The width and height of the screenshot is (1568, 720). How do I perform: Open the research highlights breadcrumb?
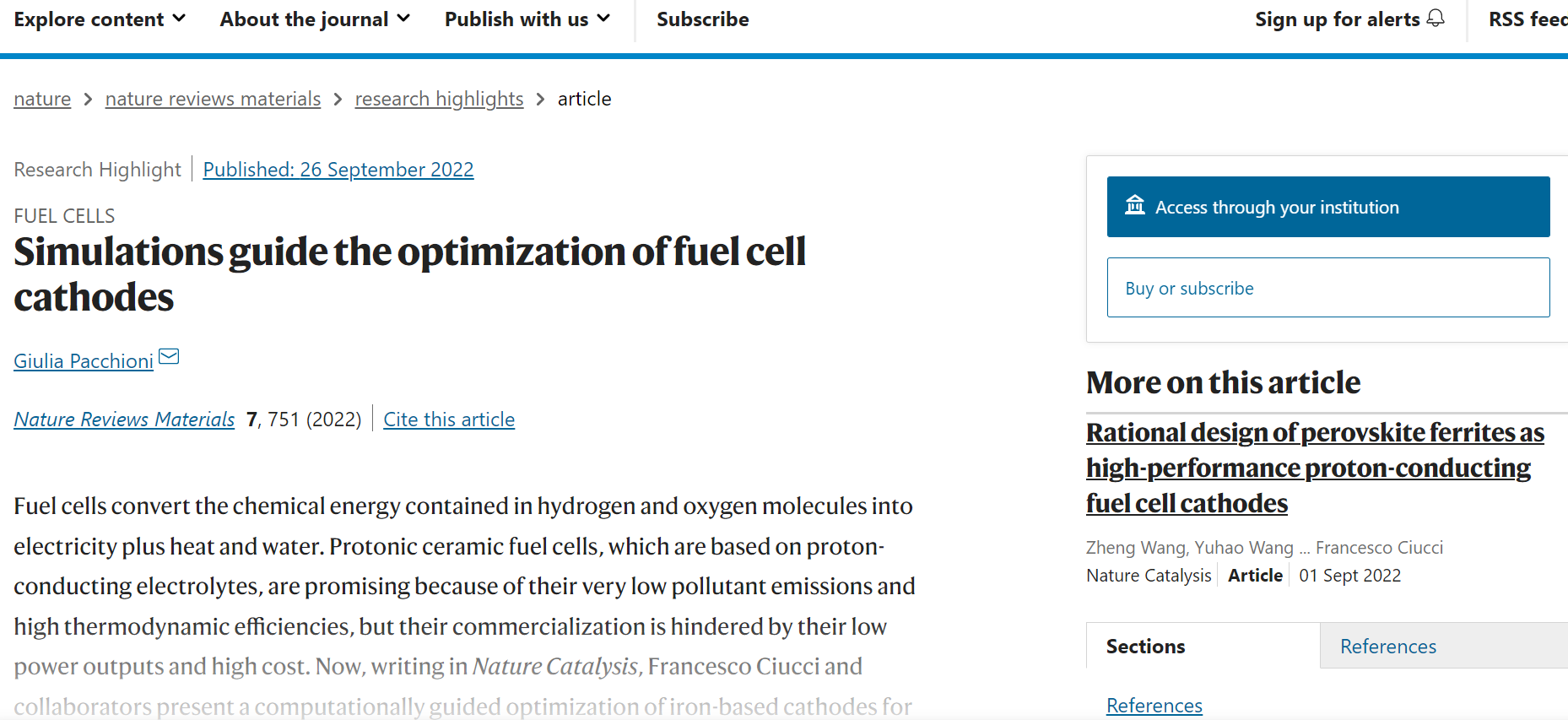click(439, 99)
